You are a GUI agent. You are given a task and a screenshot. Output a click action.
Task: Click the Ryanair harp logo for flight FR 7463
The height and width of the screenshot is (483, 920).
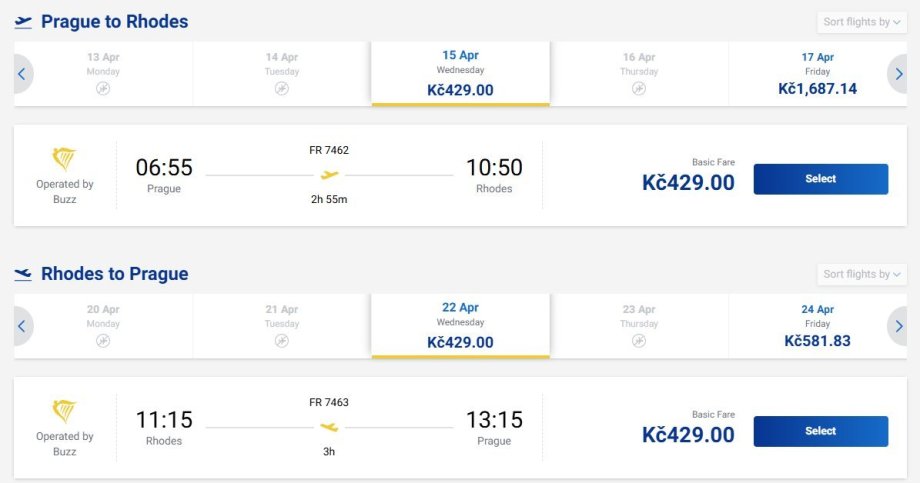pos(65,411)
